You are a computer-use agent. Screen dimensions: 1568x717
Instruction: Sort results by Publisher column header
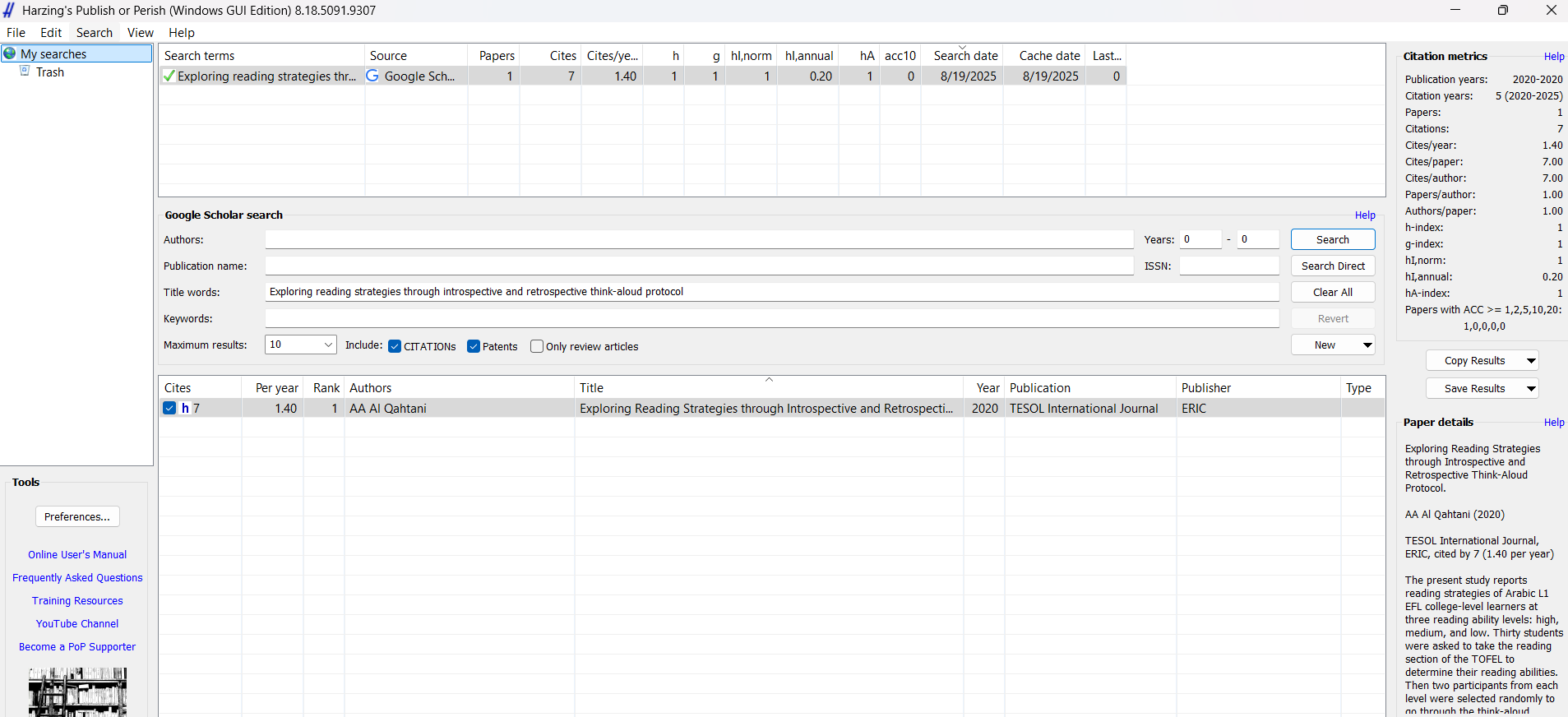tap(1259, 387)
